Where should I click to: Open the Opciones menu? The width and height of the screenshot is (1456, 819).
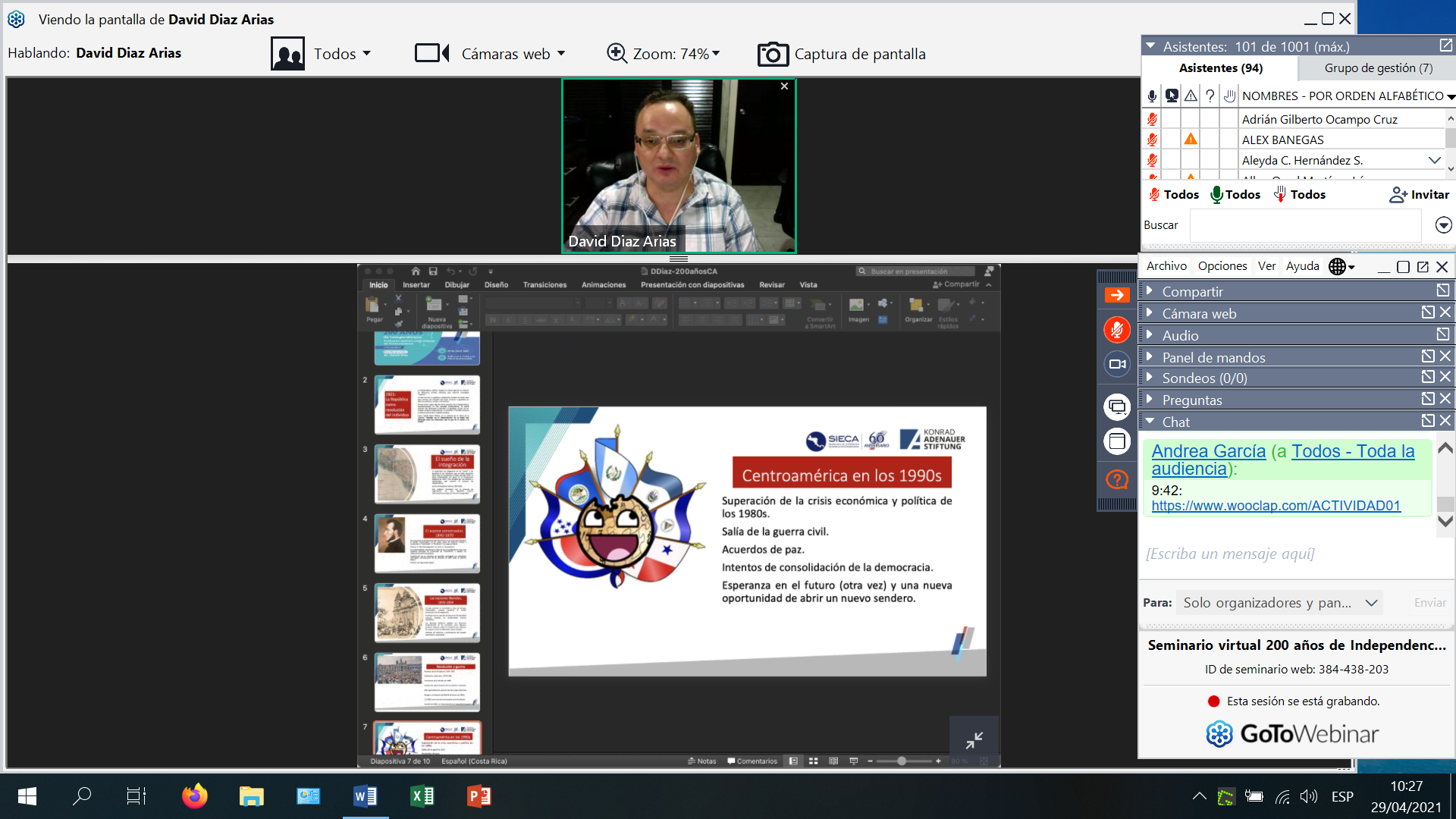click(1222, 266)
